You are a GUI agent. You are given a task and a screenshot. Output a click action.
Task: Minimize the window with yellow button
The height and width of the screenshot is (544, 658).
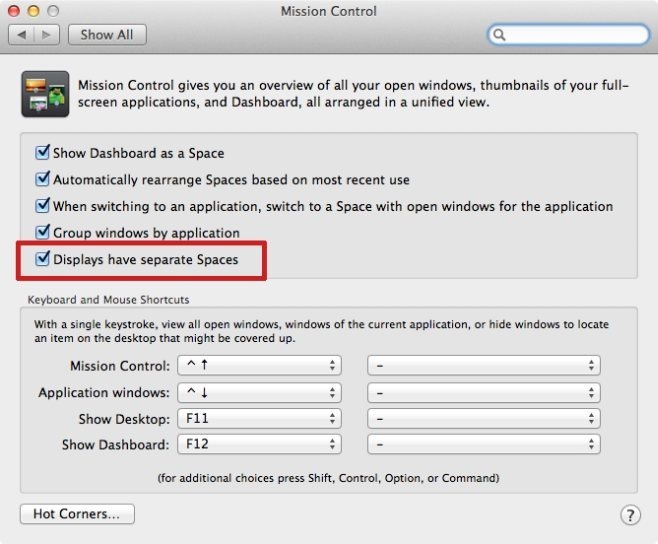coord(34,11)
